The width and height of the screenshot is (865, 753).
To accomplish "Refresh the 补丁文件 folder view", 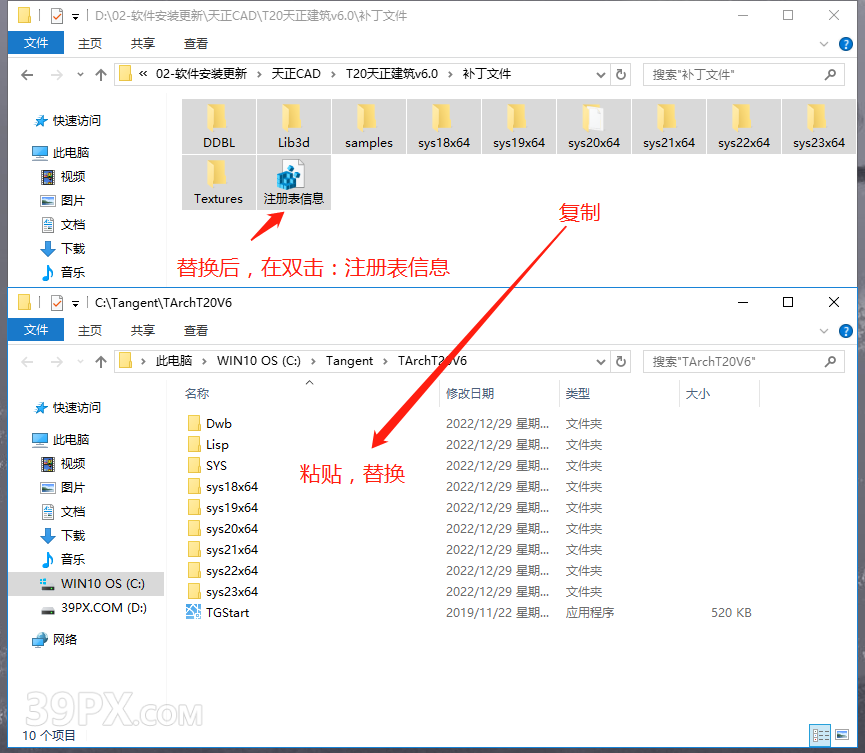I will (x=621, y=74).
